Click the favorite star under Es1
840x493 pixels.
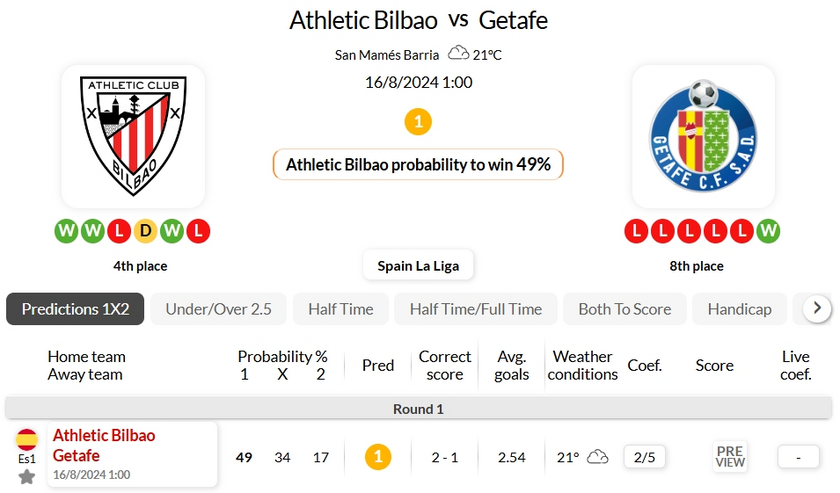pos(27,477)
